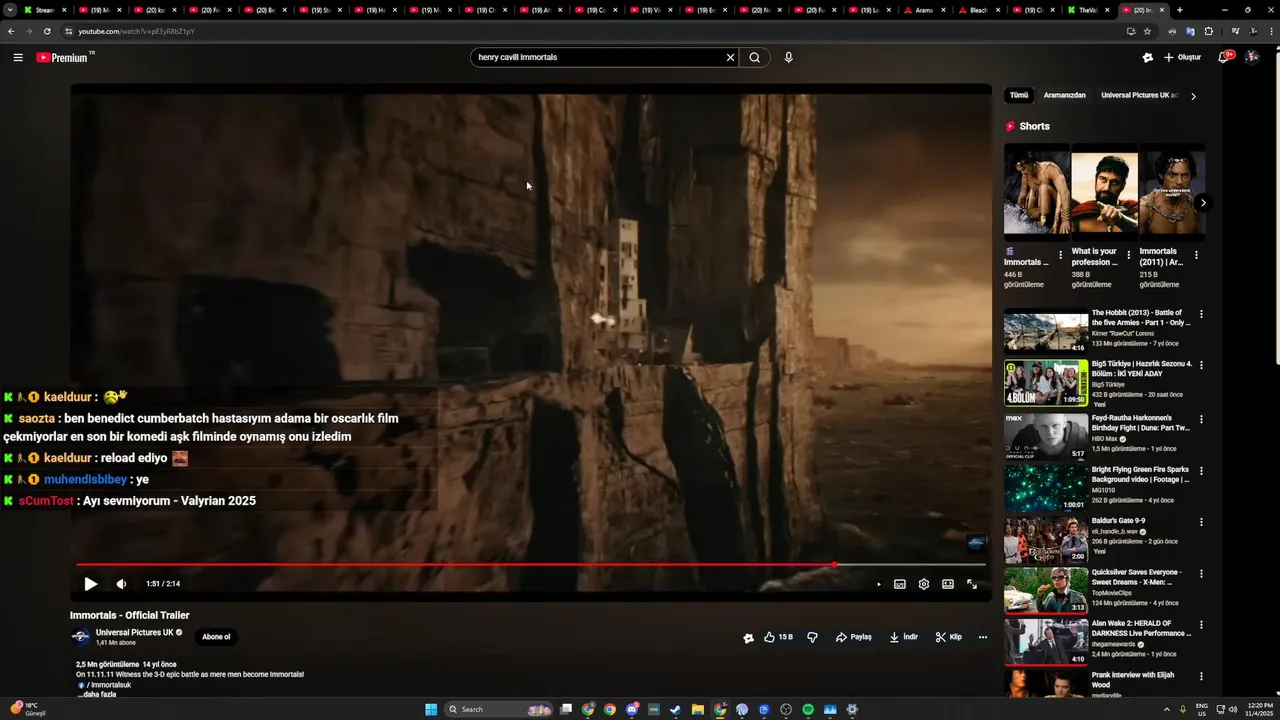Play the Immortals trailer video

[x=90, y=584]
